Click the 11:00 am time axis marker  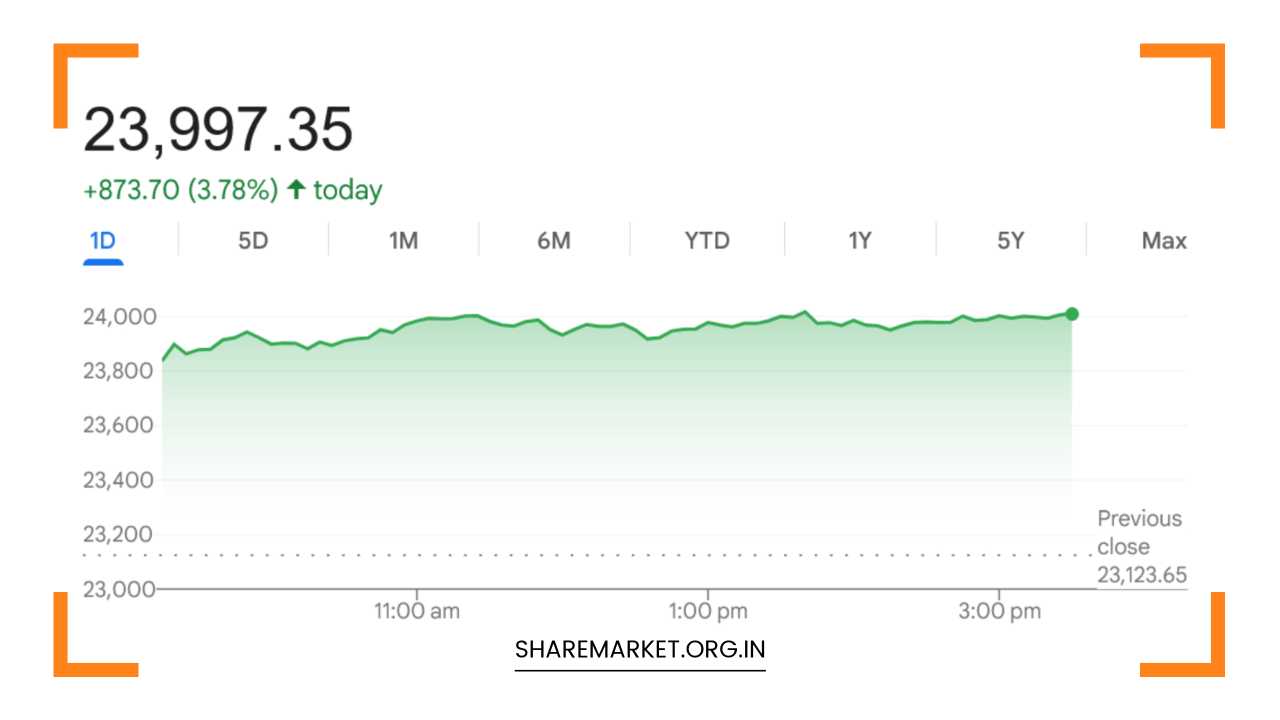417,611
